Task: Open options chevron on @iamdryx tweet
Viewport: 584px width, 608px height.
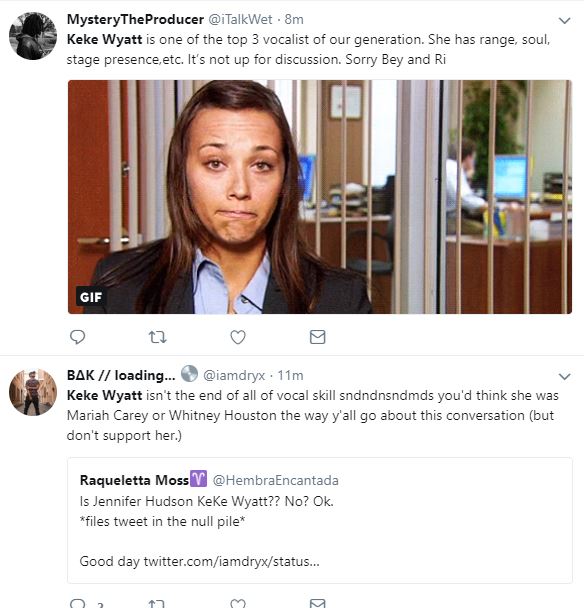Action: (564, 376)
